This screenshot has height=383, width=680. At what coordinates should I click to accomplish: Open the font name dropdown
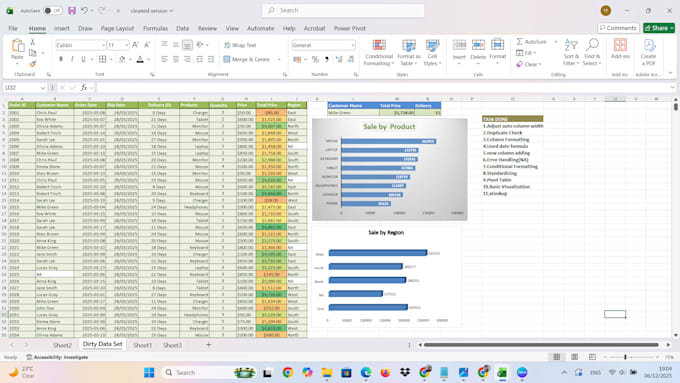coord(103,45)
